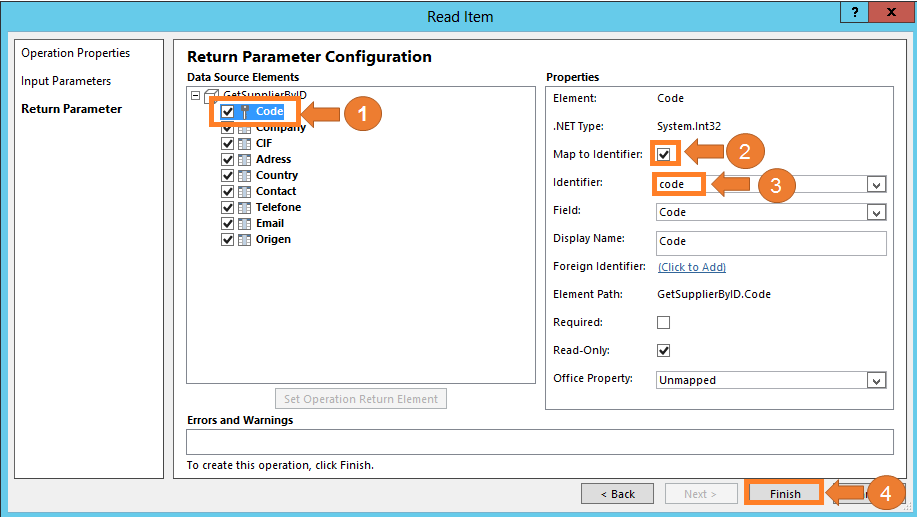Click the field icon beside Origen

click(245, 239)
